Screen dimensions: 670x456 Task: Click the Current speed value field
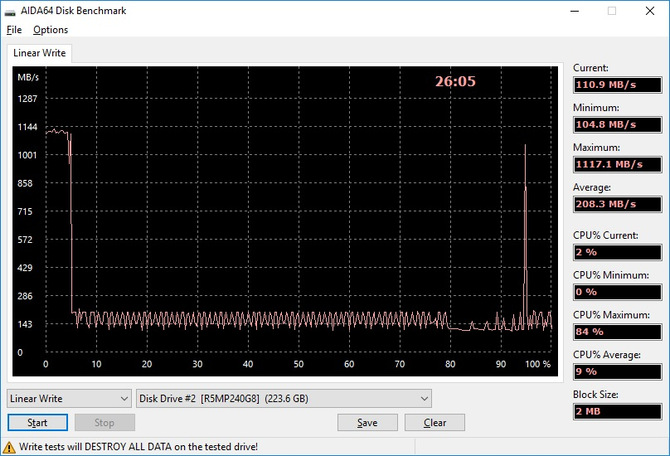point(617,85)
